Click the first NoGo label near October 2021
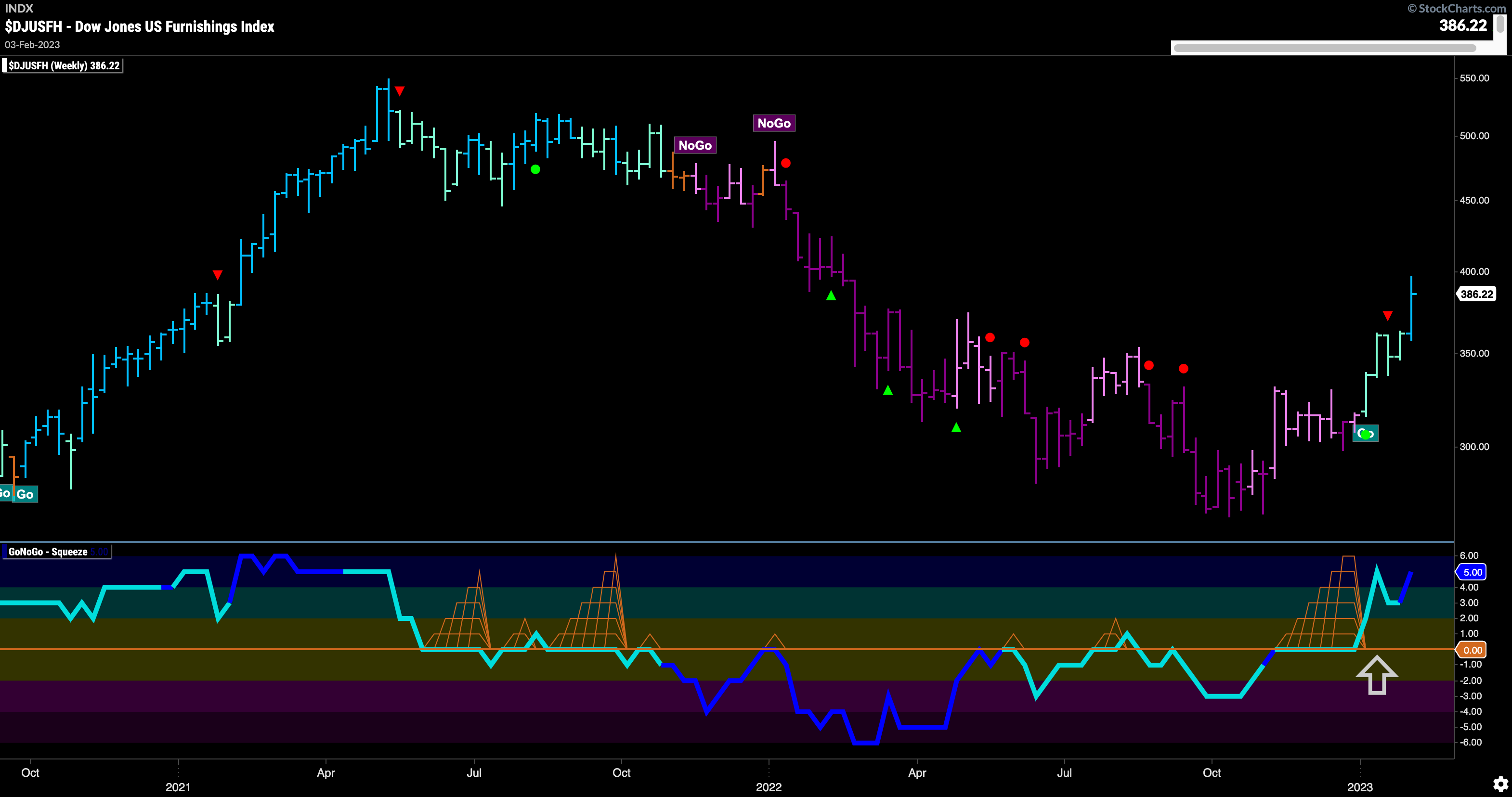This screenshot has height=797, width=1512. pos(695,145)
